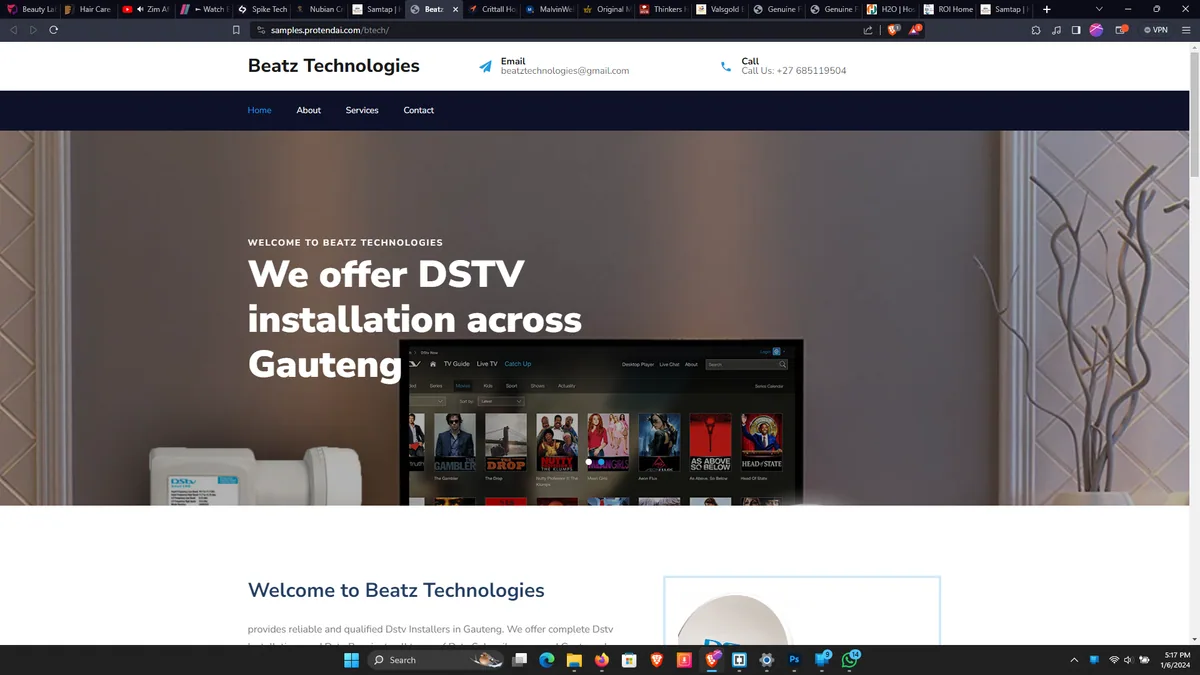Click the paper plane Email icon
The image size is (1200, 675).
486,67
